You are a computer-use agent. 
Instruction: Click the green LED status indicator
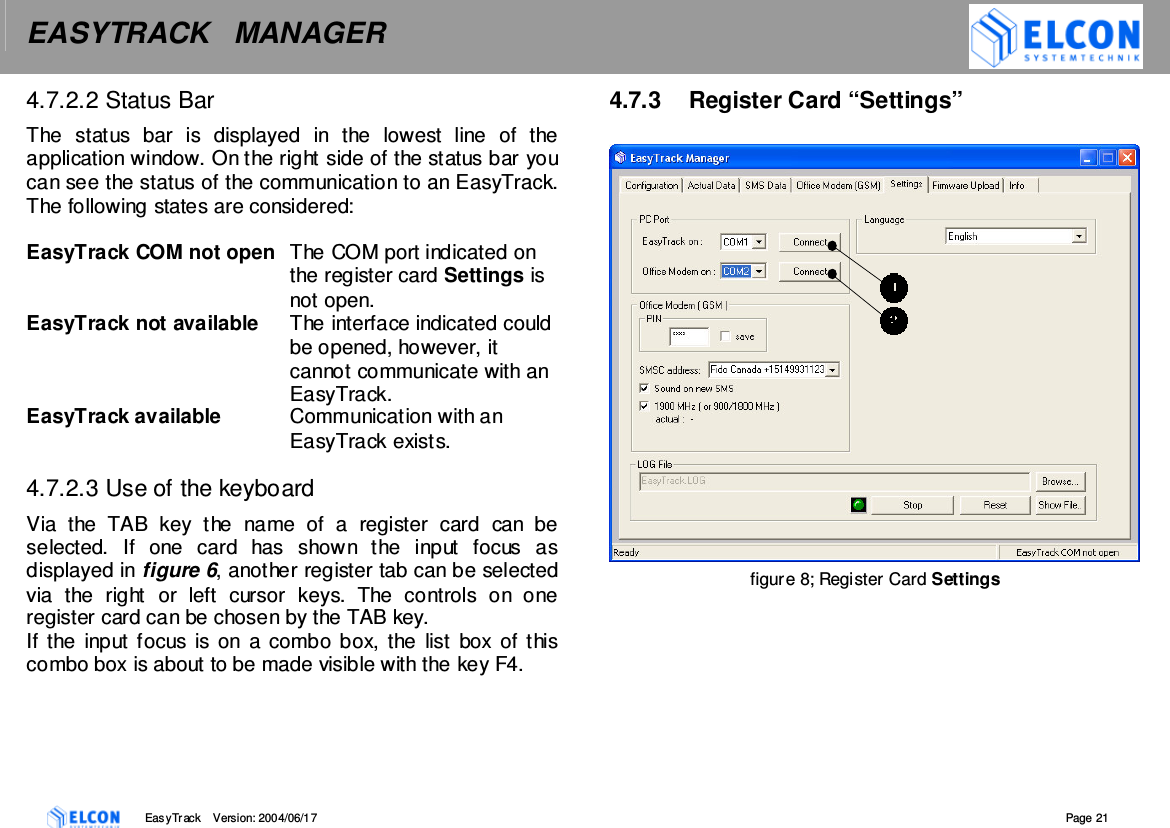[x=860, y=505]
